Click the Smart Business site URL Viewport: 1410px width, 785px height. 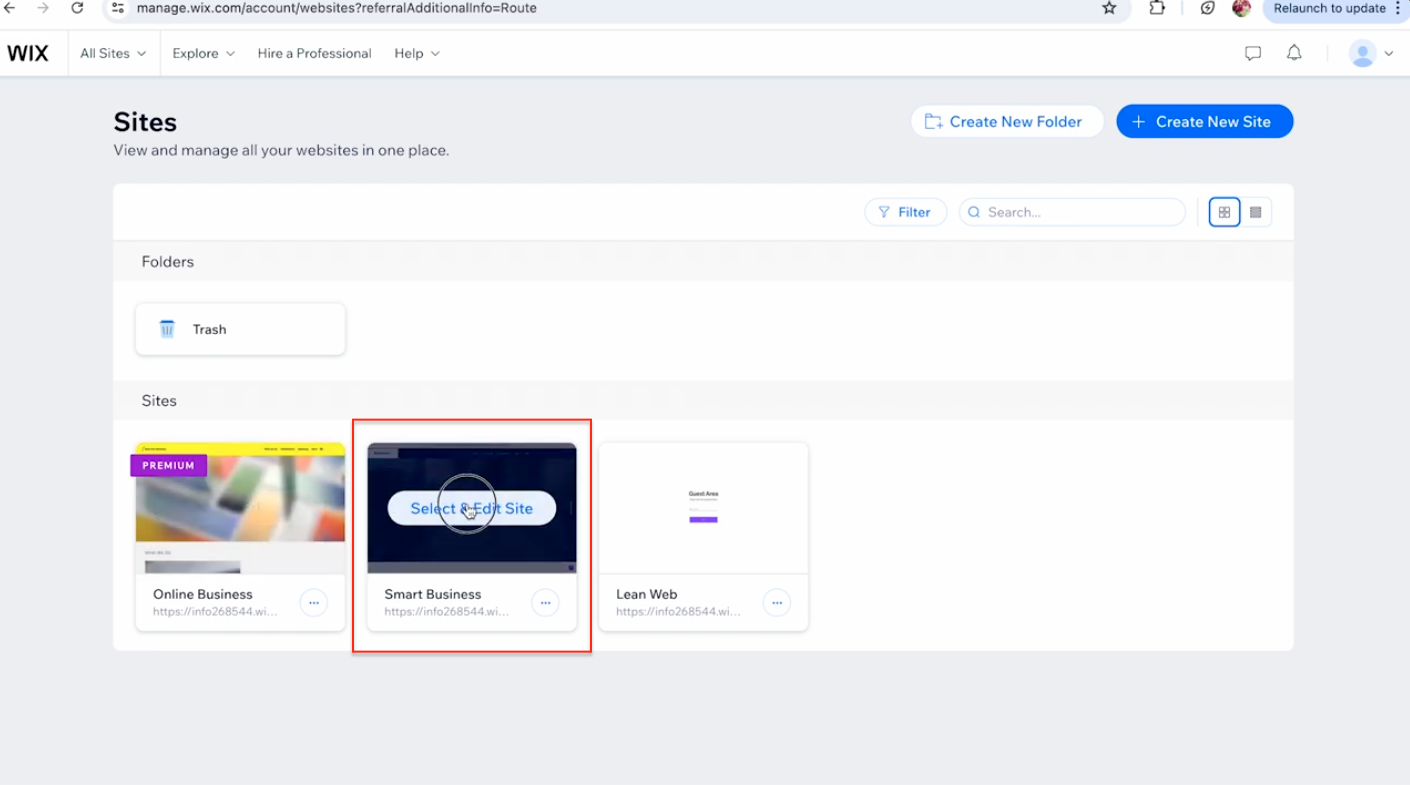pyautogui.click(x=447, y=611)
